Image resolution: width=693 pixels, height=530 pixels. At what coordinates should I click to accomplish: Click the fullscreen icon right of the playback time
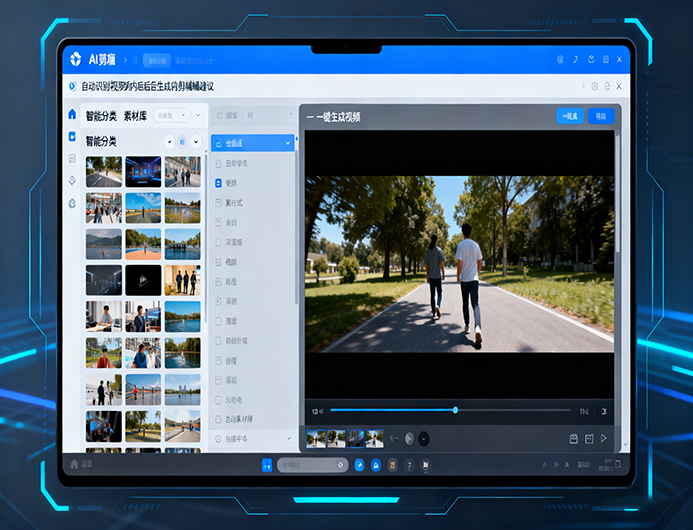pyautogui.click(x=604, y=412)
